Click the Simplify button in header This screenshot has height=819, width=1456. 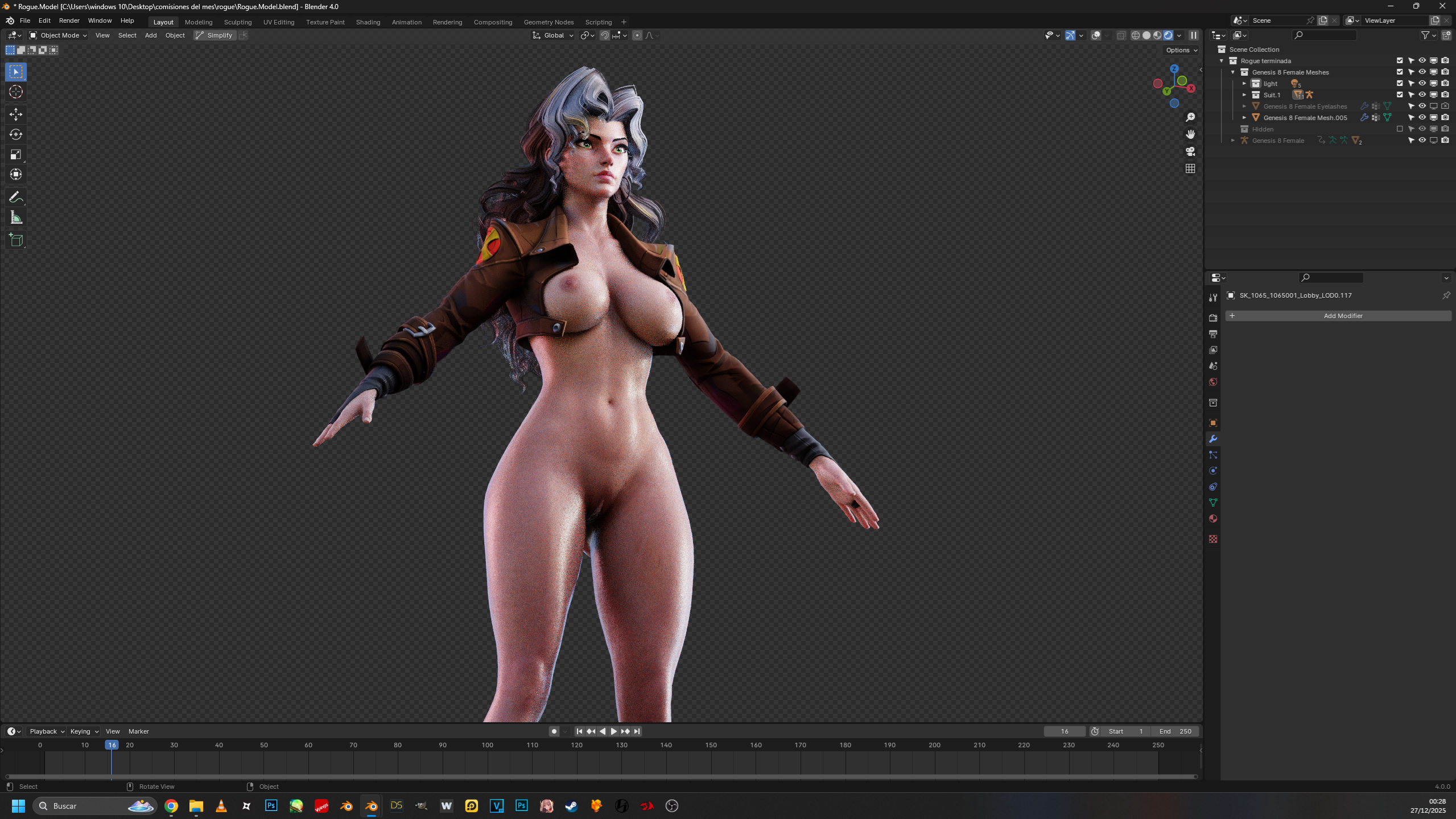214,35
